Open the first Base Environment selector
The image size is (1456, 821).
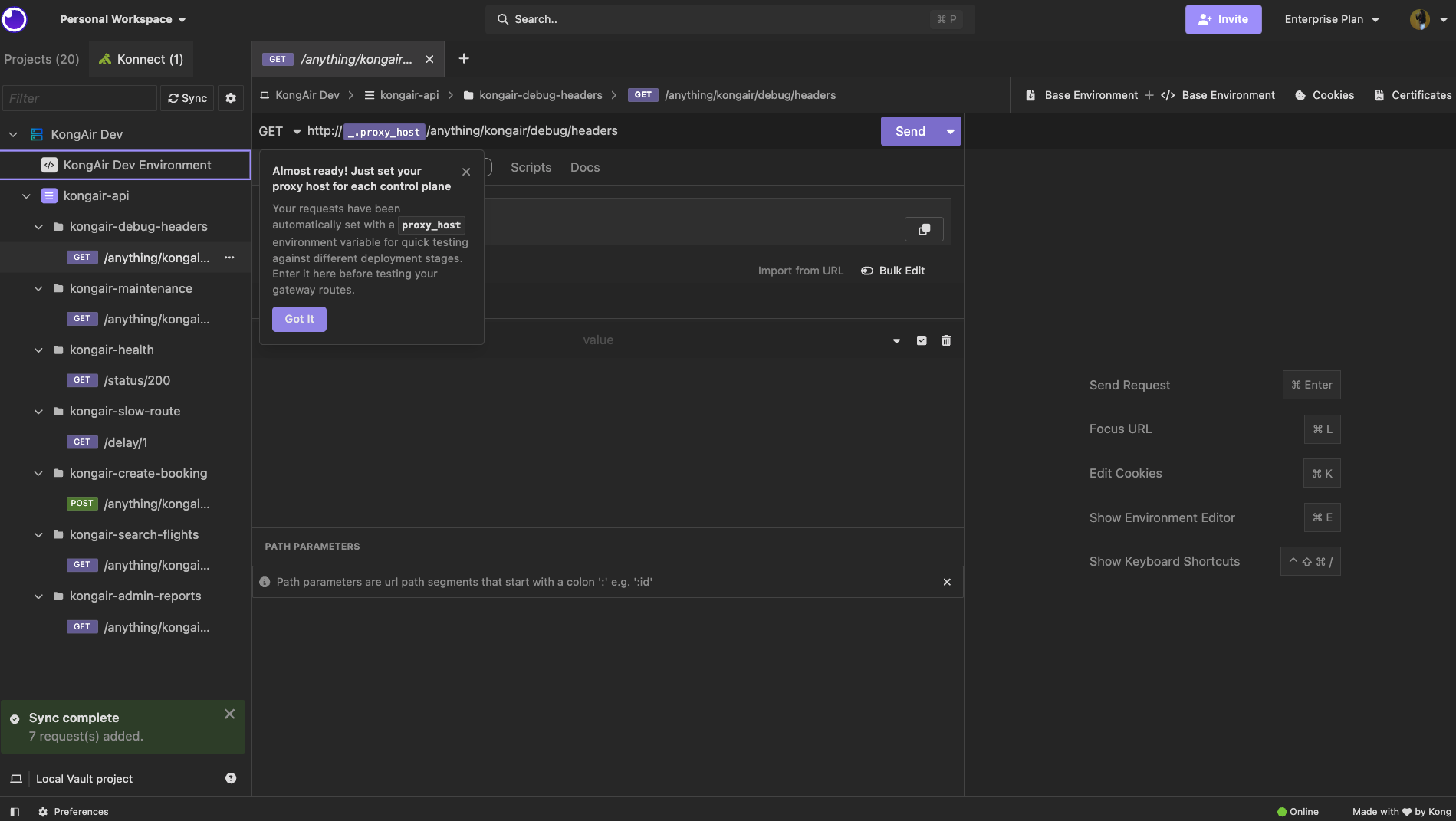click(x=1082, y=95)
